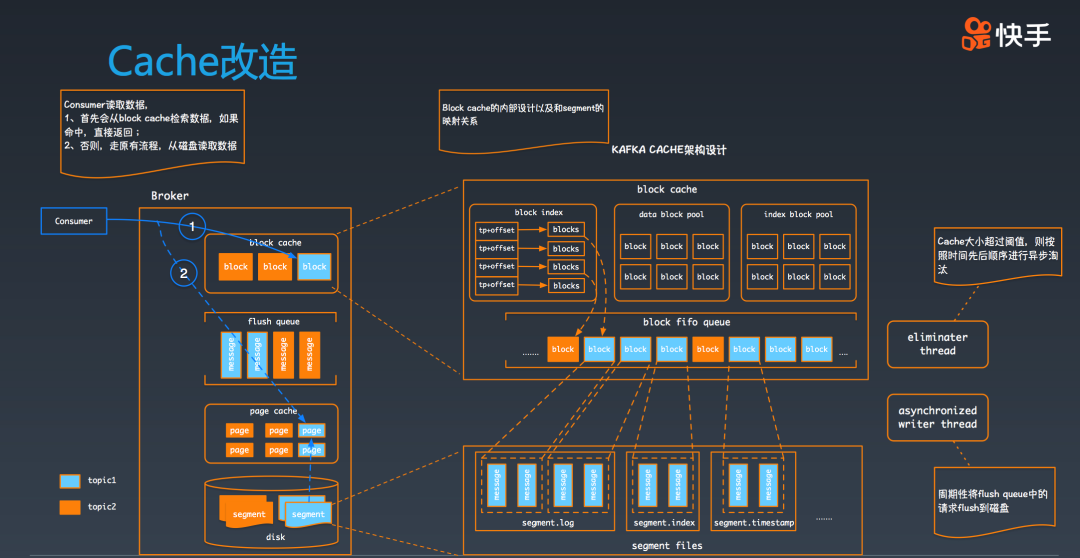The image size is (1080, 558).
Task: Select the blue topic1 legend swatch
Action: click(70, 481)
